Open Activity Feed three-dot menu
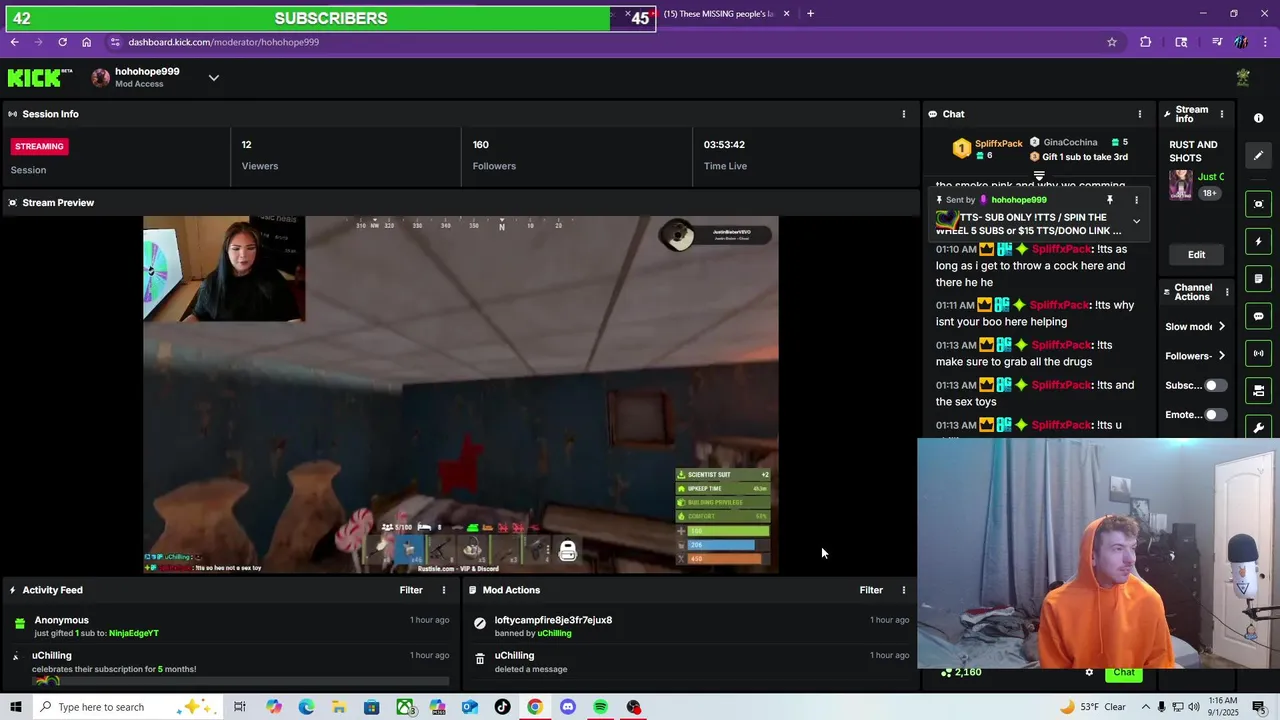Screen dimensions: 1280x720 (444, 590)
